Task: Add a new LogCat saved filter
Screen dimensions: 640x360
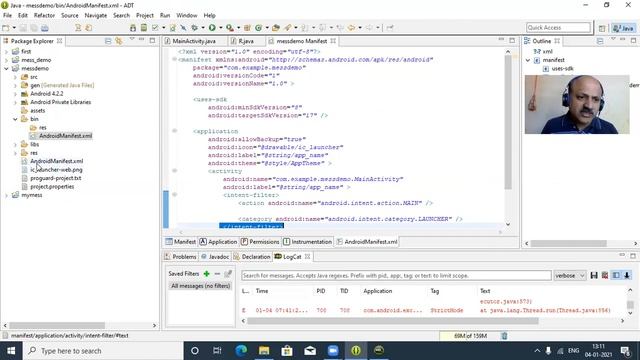Action: point(207,273)
